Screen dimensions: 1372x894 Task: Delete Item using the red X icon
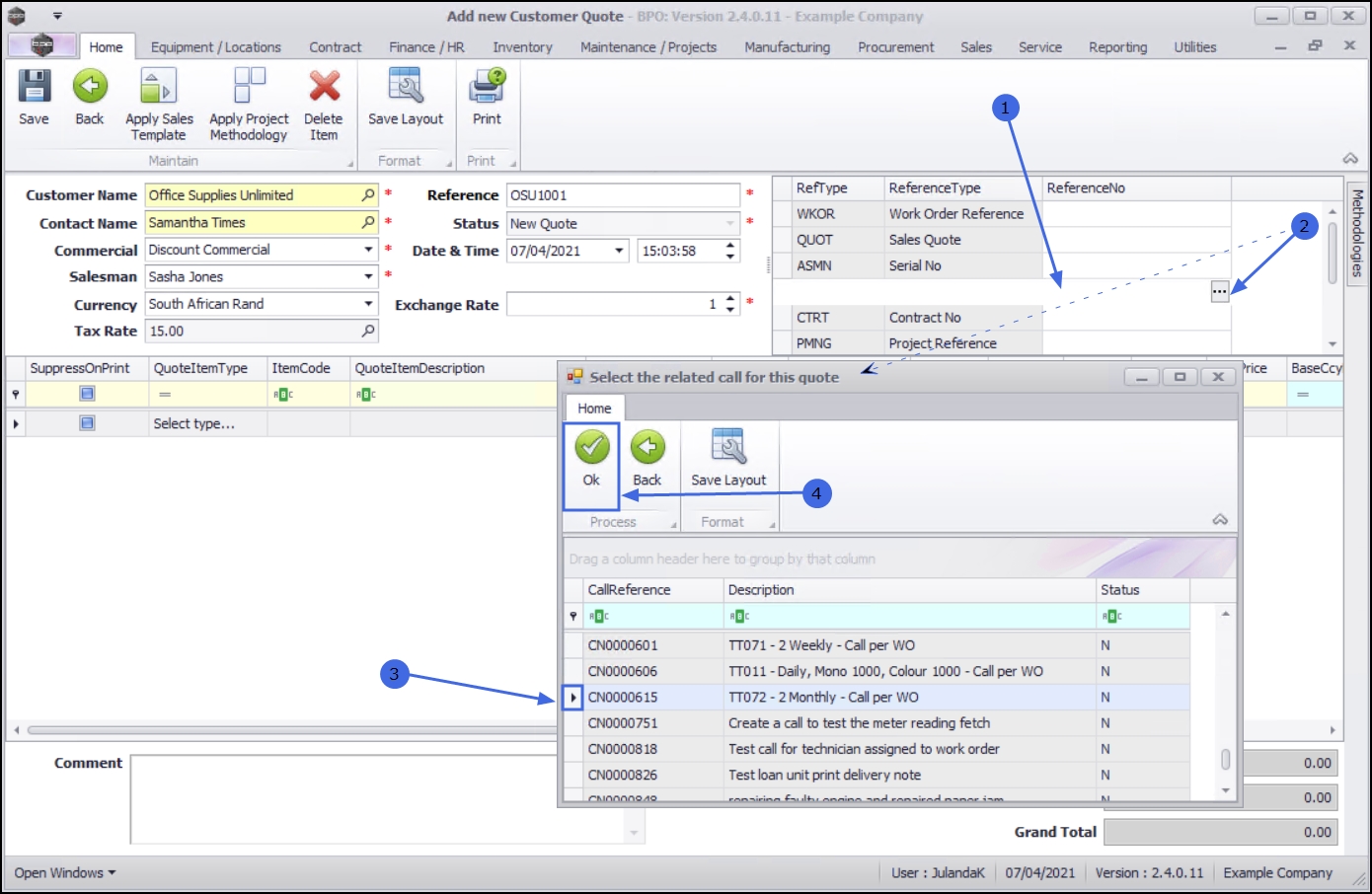pyautogui.click(x=324, y=106)
